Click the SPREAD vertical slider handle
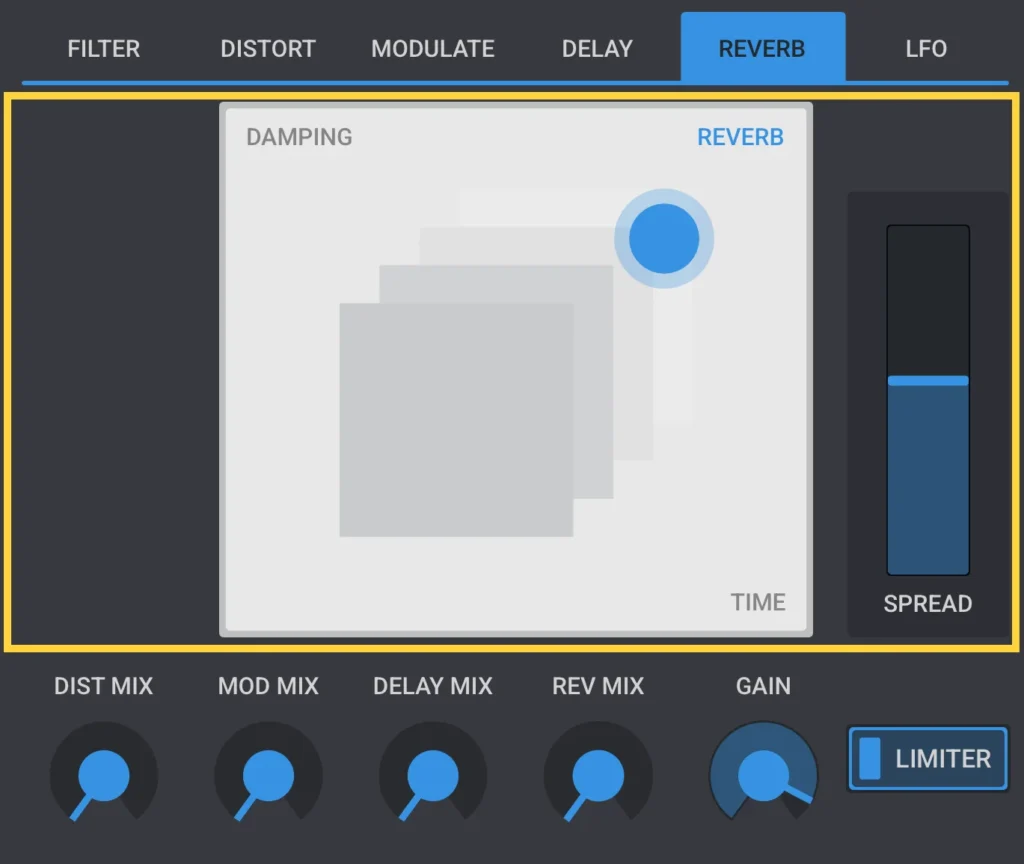1024x864 pixels. click(x=927, y=381)
